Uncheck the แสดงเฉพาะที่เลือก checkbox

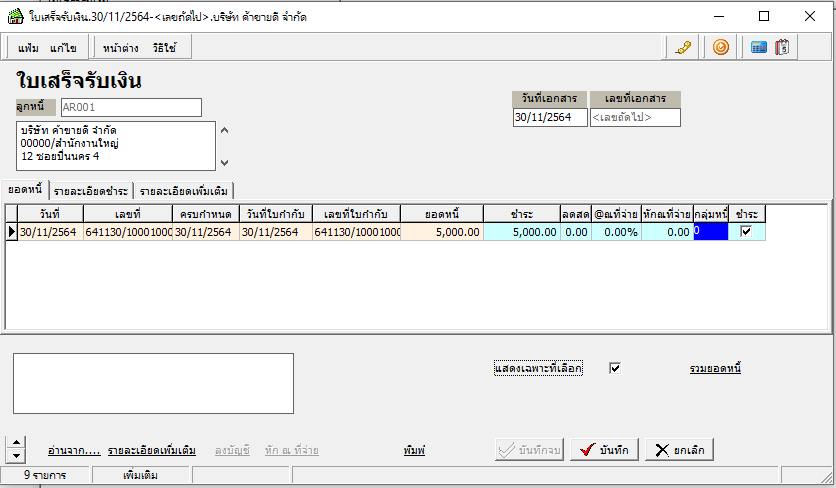(x=615, y=368)
